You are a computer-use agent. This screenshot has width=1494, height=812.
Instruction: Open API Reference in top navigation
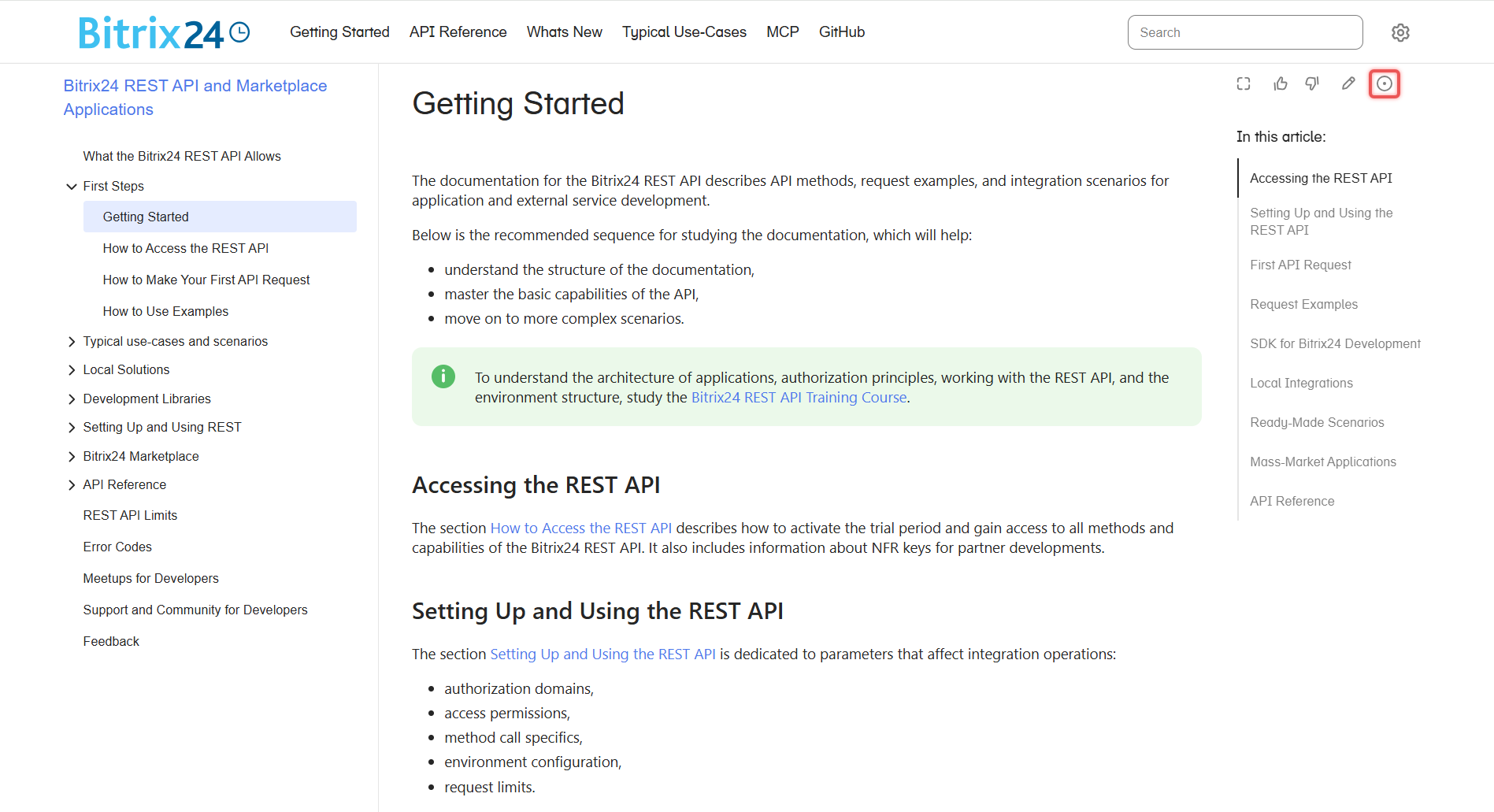point(458,32)
